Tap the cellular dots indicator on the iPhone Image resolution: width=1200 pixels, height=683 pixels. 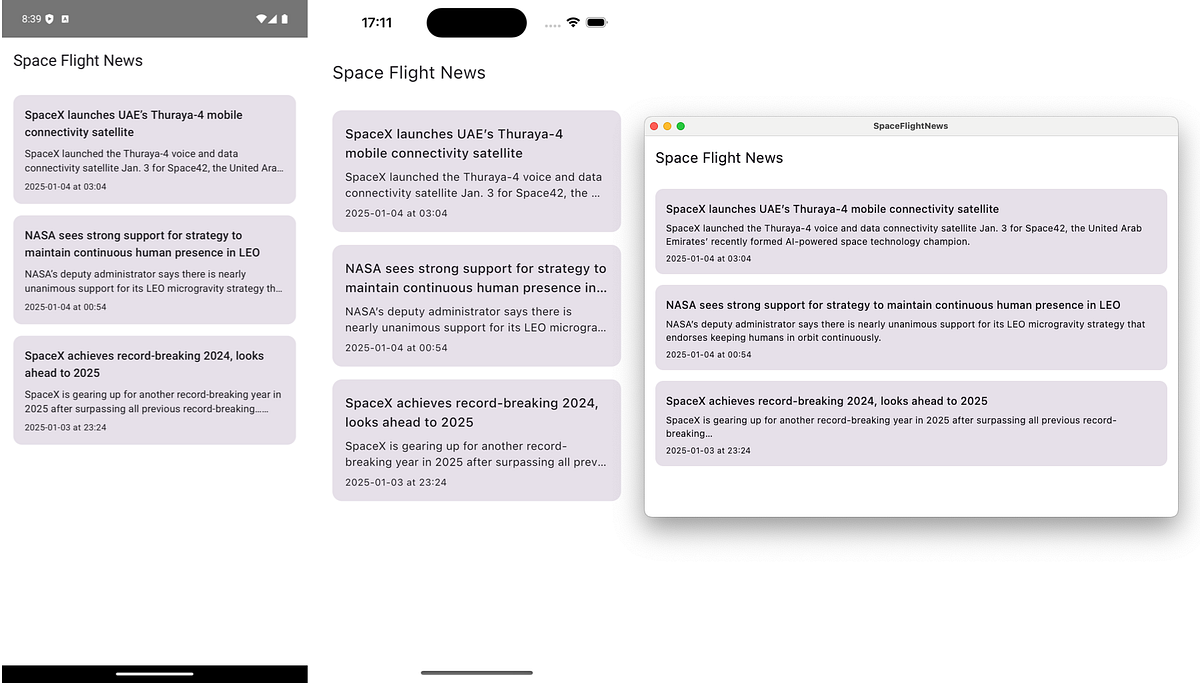pos(553,23)
